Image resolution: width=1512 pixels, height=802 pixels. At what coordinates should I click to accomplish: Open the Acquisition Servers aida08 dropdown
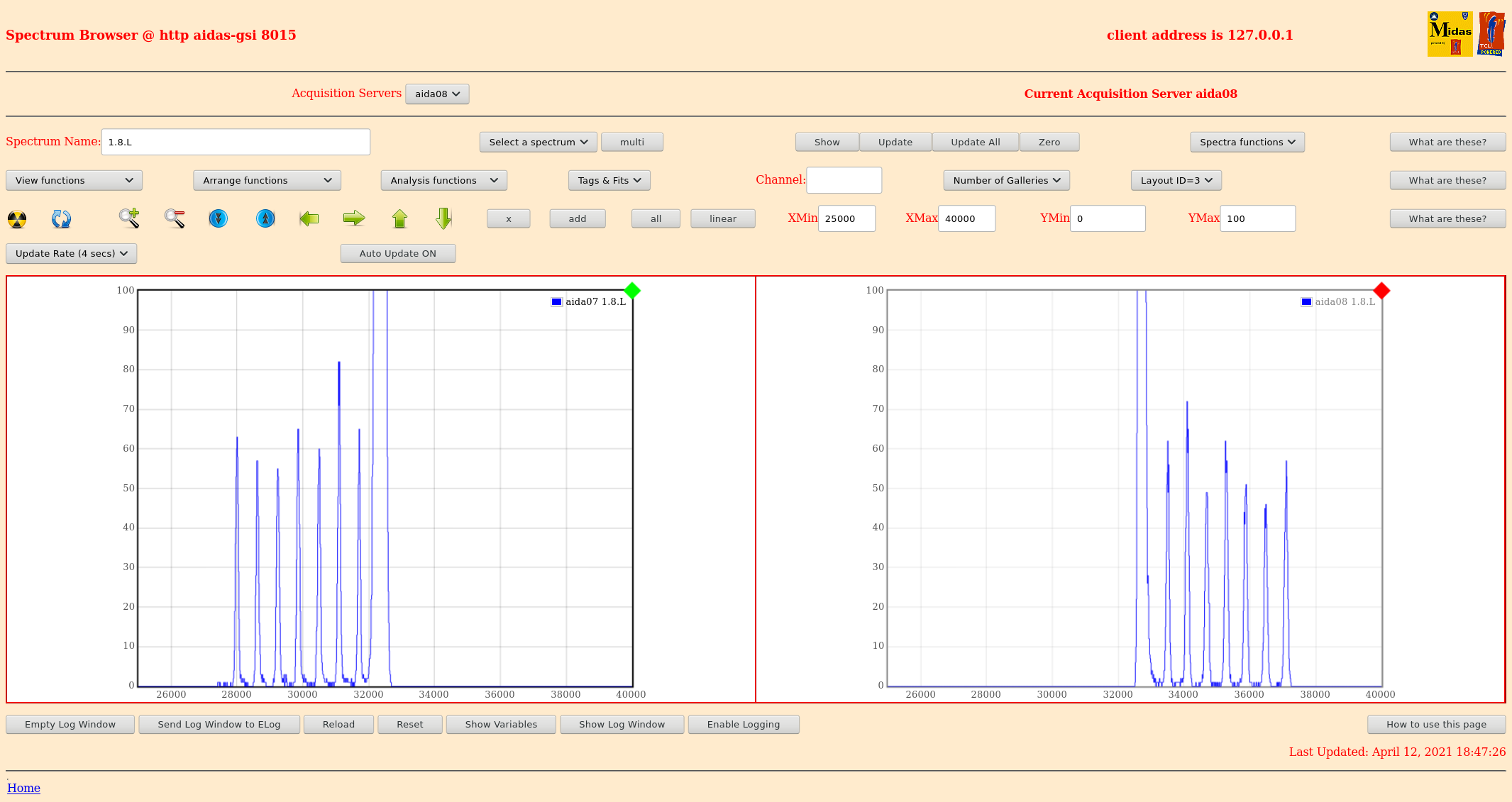tap(437, 94)
